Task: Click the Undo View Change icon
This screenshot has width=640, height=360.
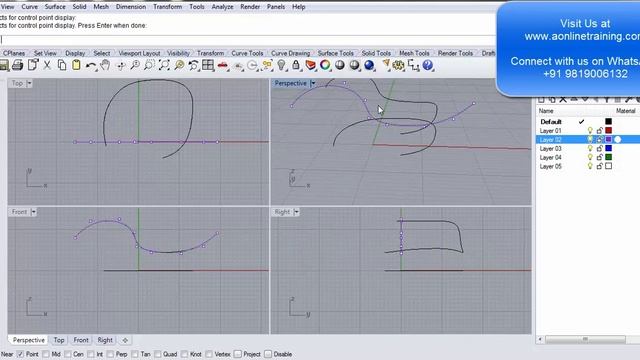Action: click(193, 65)
